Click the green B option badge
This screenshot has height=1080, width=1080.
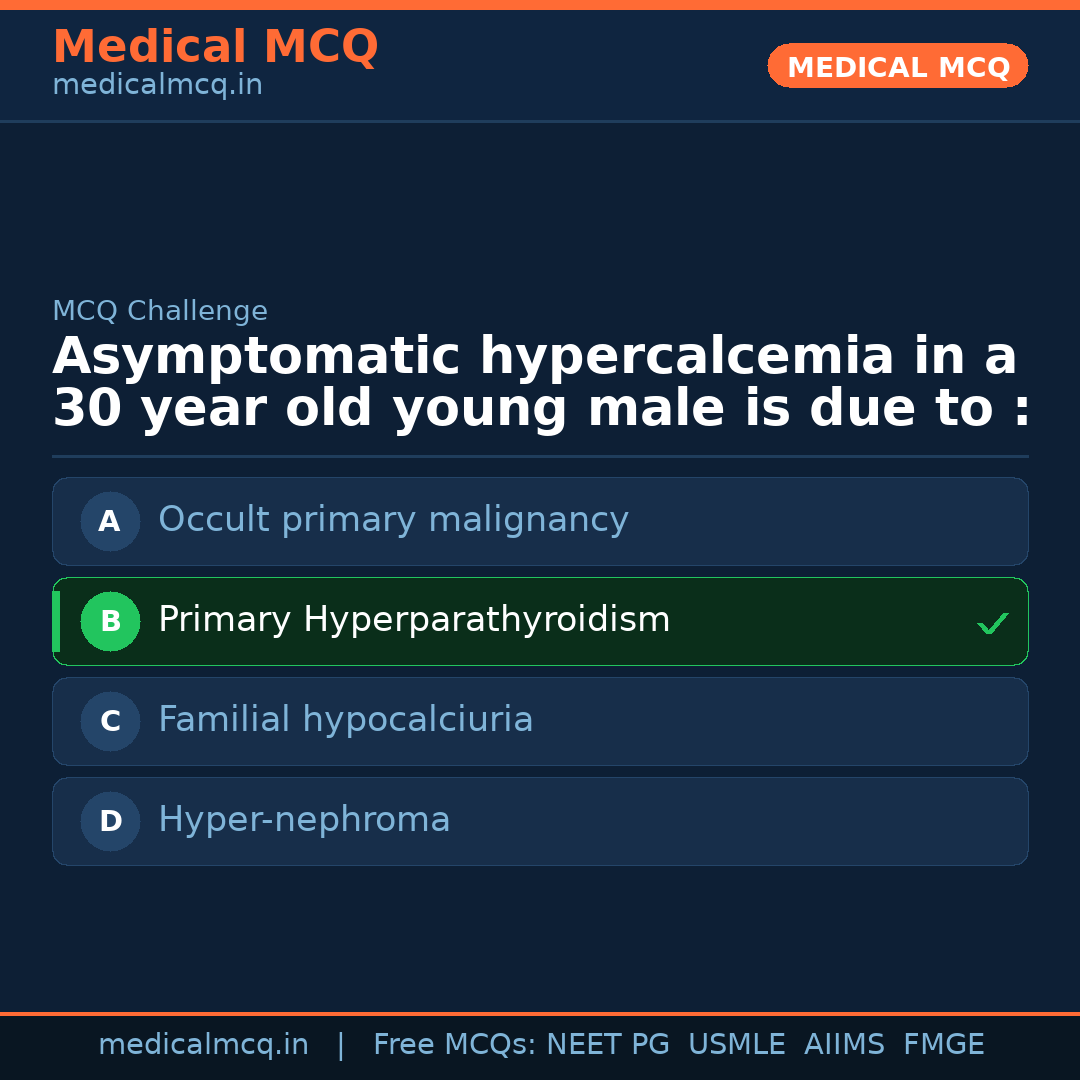[110, 621]
